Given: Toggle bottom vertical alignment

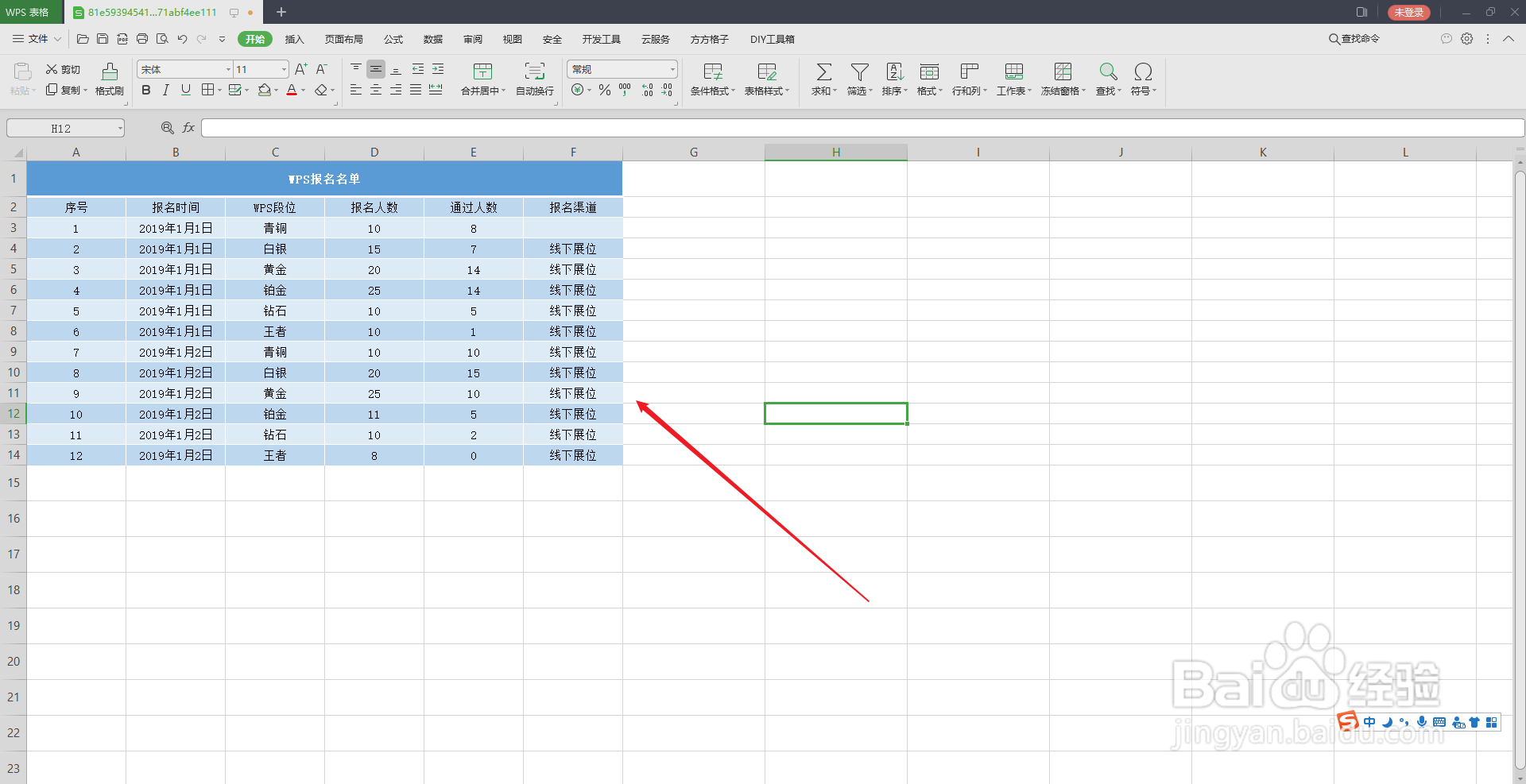Looking at the screenshot, I should (396, 69).
